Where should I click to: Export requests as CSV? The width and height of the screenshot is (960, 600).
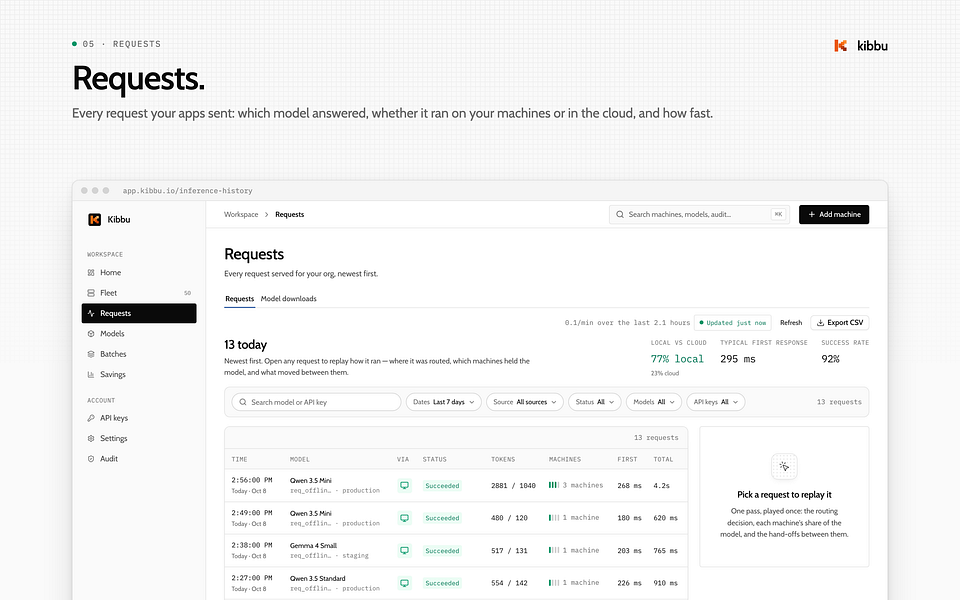point(840,323)
